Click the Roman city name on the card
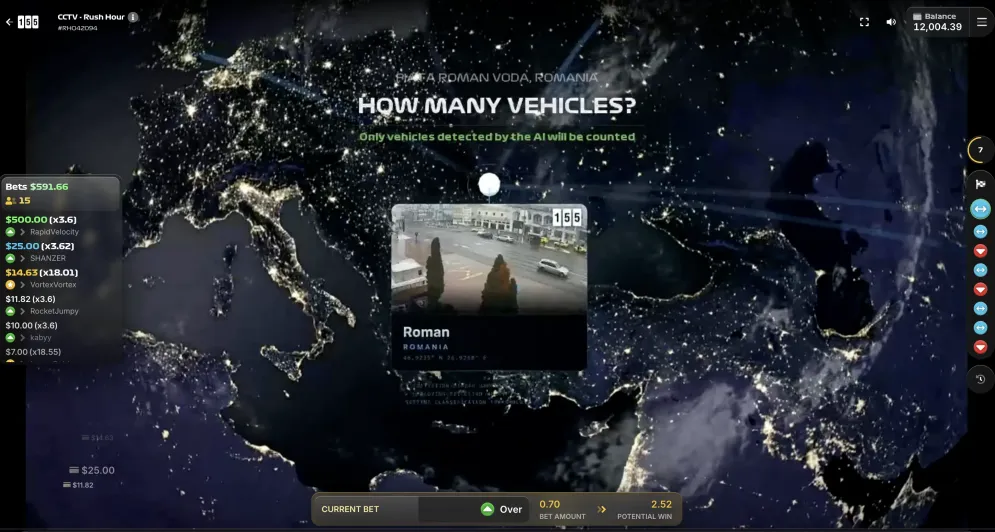 (426, 332)
